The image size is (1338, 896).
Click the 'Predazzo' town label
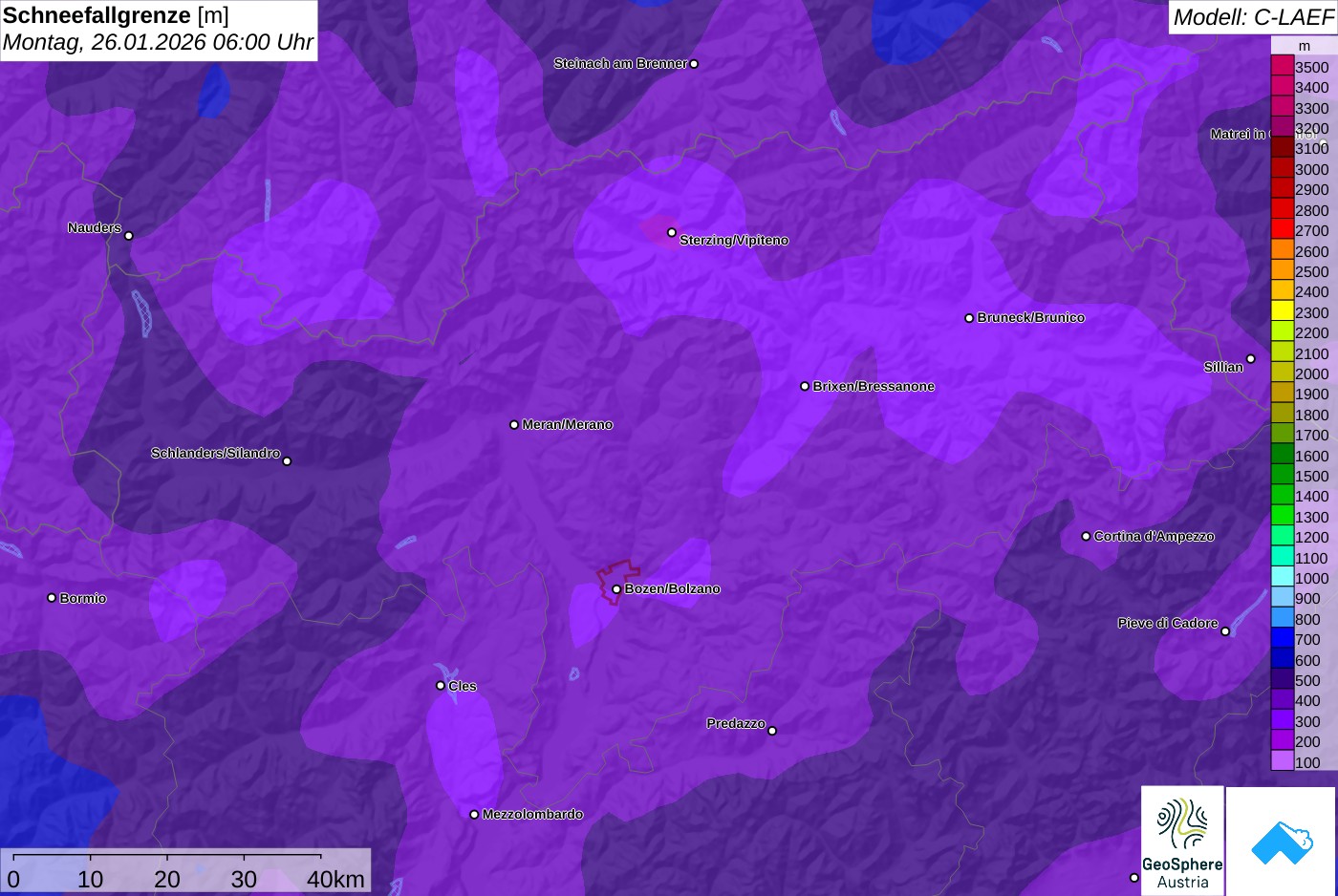[x=736, y=723]
